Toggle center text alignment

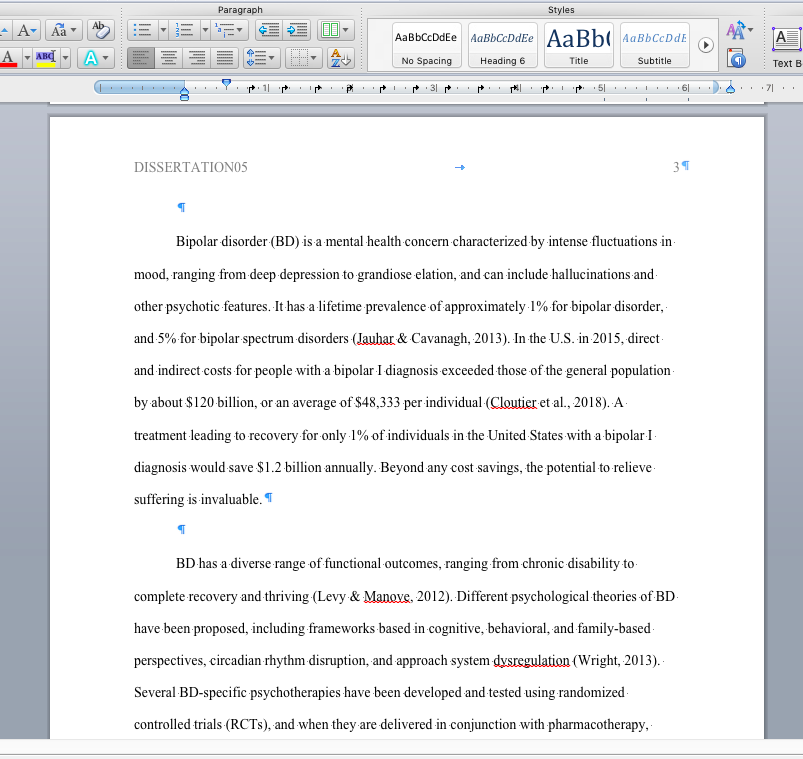click(168, 58)
